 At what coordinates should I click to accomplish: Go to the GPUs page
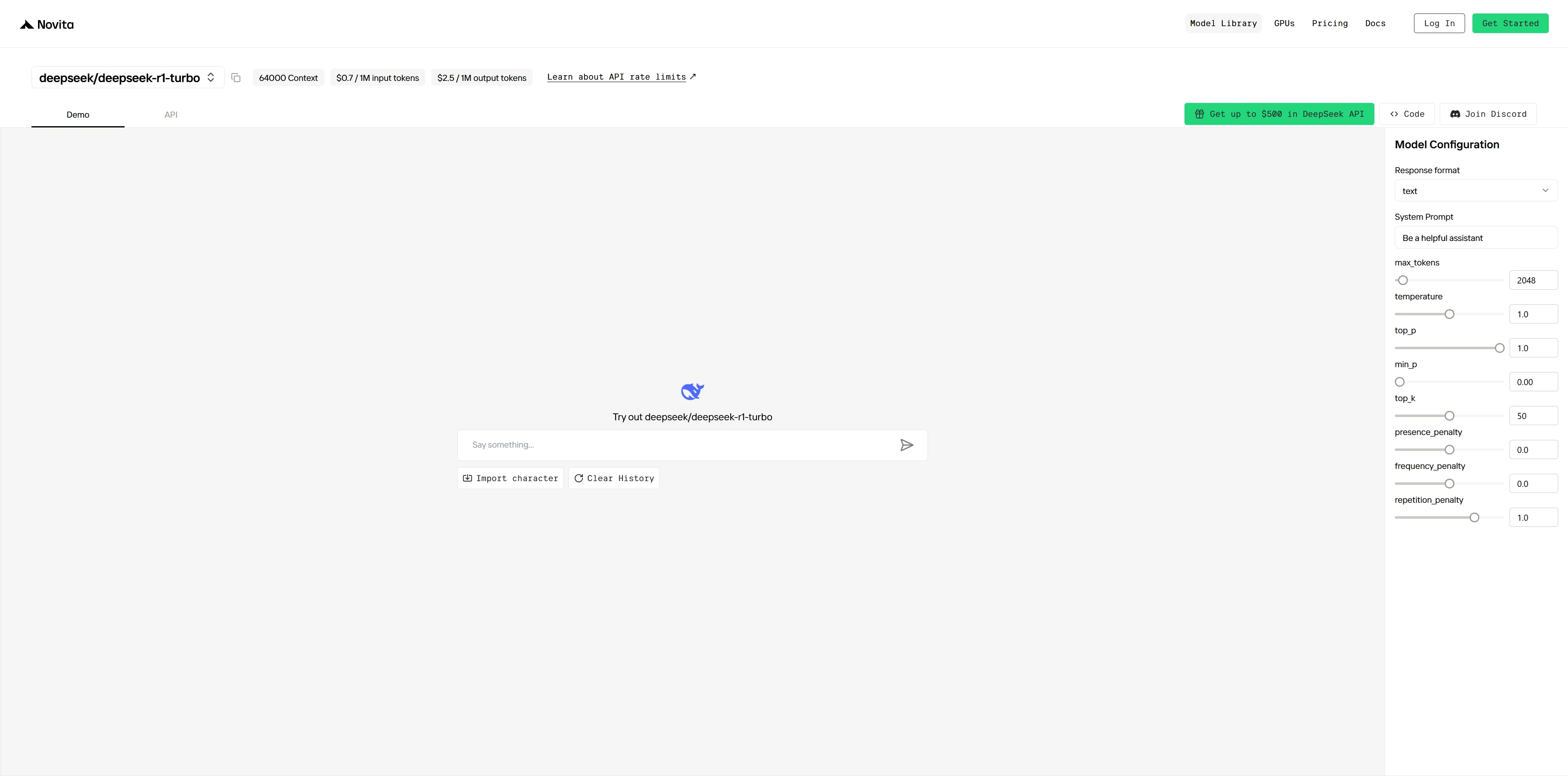pyautogui.click(x=1285, y=23)
